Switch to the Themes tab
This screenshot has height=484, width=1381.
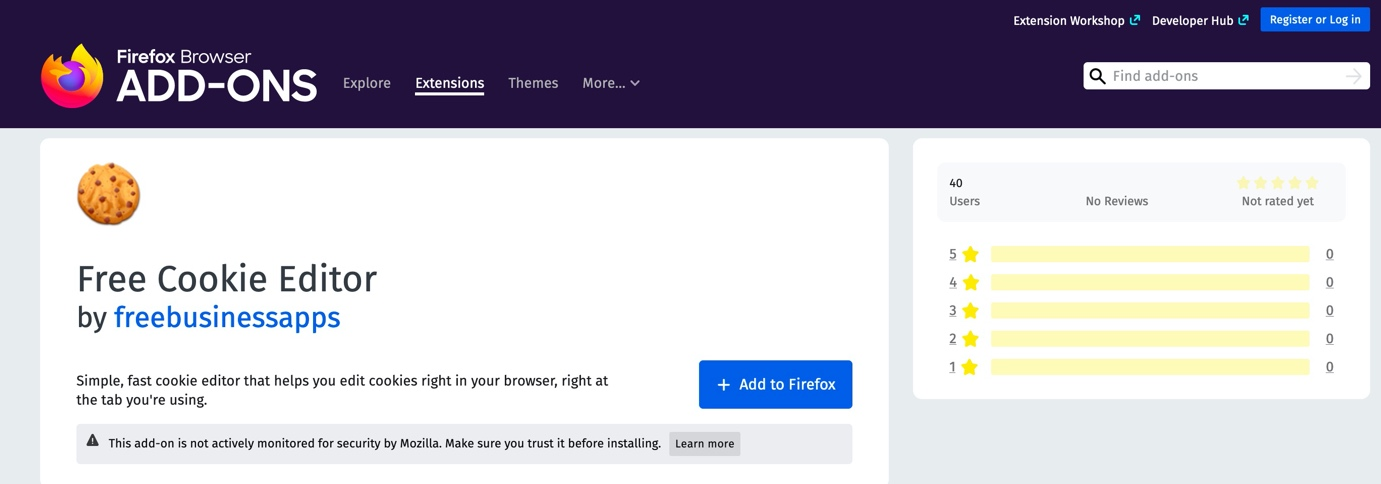pos(533,83)
